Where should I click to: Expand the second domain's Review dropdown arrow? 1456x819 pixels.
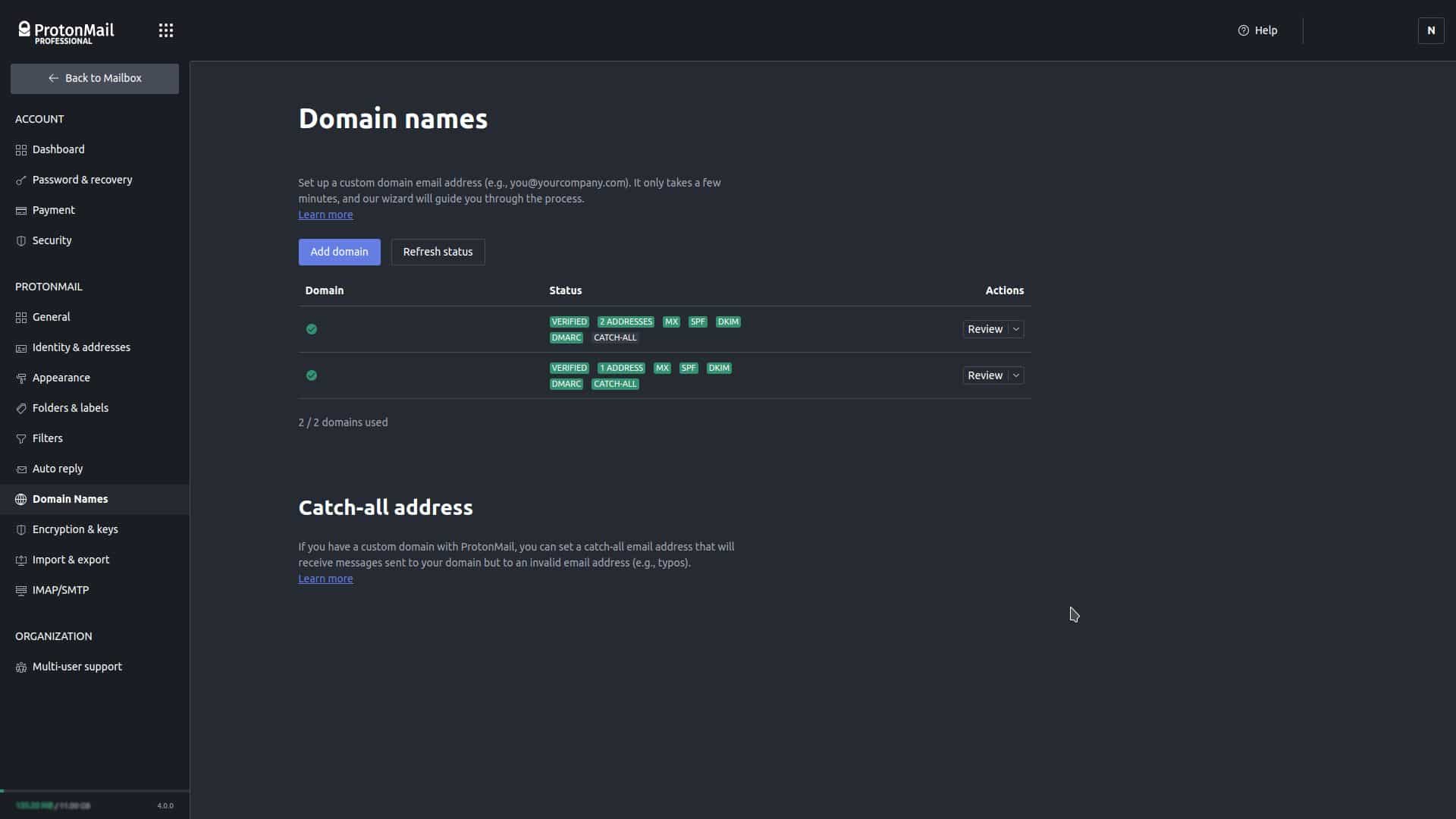(1016, 375)
